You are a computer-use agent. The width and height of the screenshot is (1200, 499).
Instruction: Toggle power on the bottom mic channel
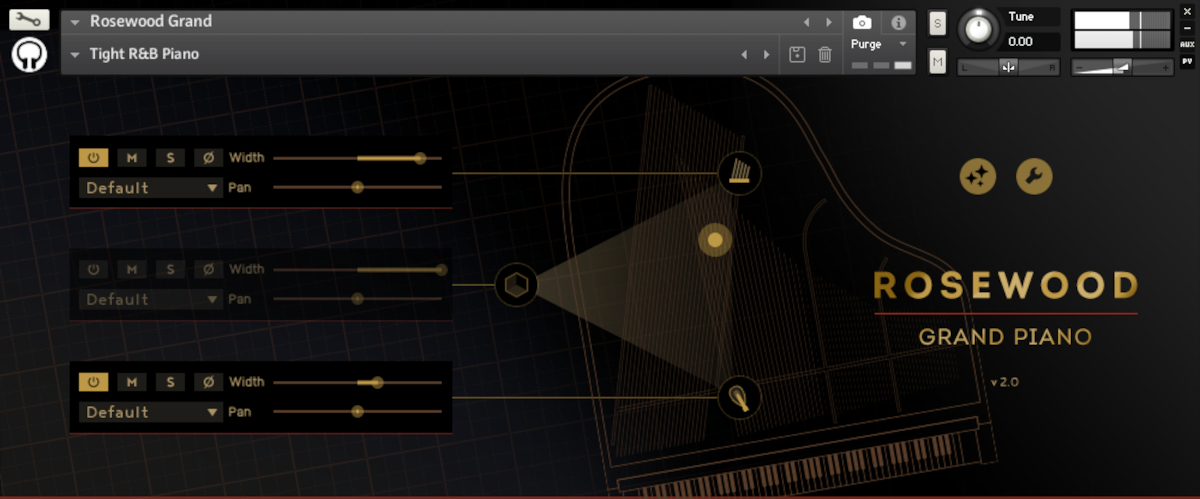tap(93, 382)
